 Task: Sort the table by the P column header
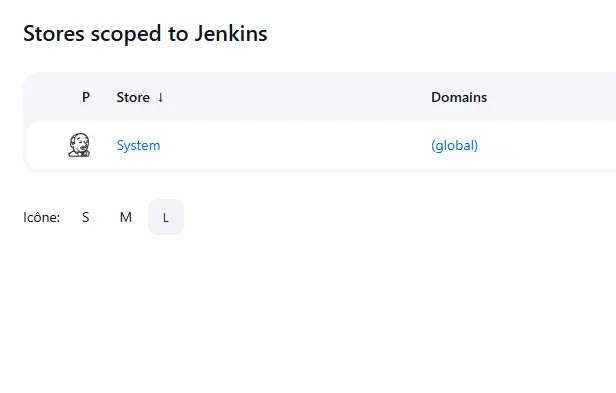click(x=86, y=97)
